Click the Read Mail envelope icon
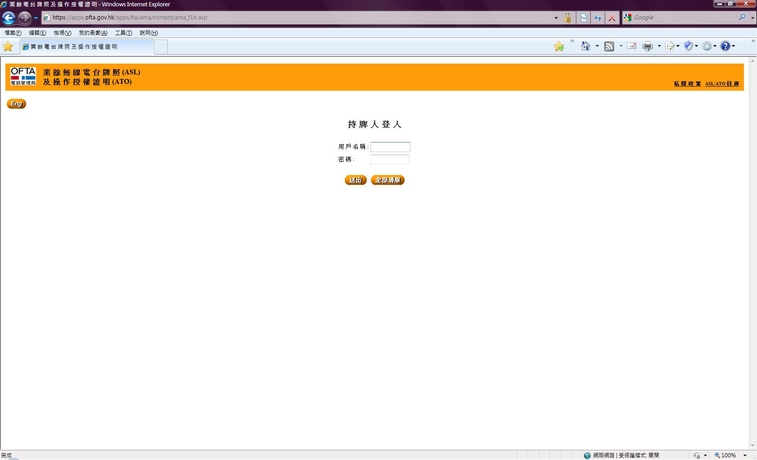Screen dimensions: 757x460 (x=631, y=47)
